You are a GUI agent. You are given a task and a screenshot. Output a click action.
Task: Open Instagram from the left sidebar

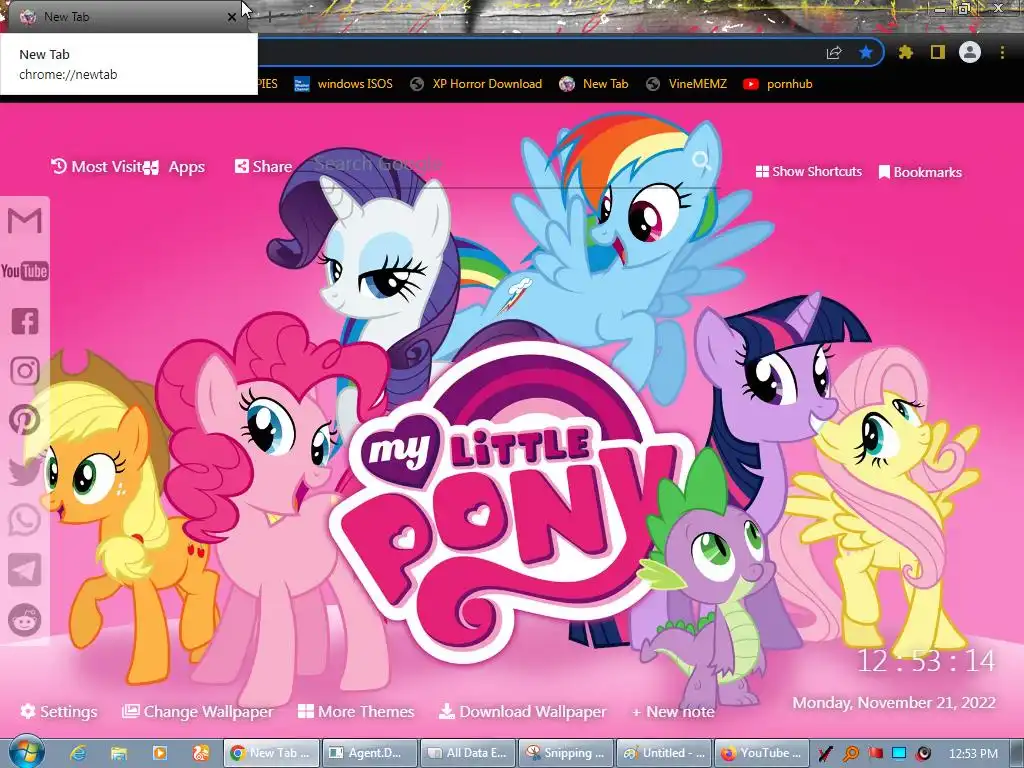[x=25, y=370]
